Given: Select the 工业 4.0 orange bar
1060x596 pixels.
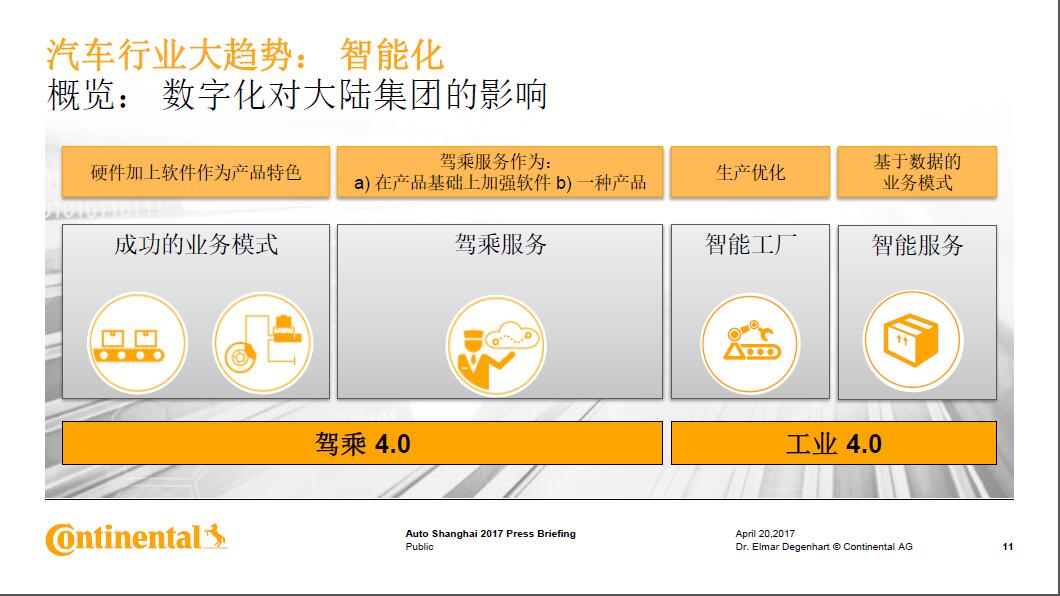Looking at the screenshot, I should (x=834, y=443).
